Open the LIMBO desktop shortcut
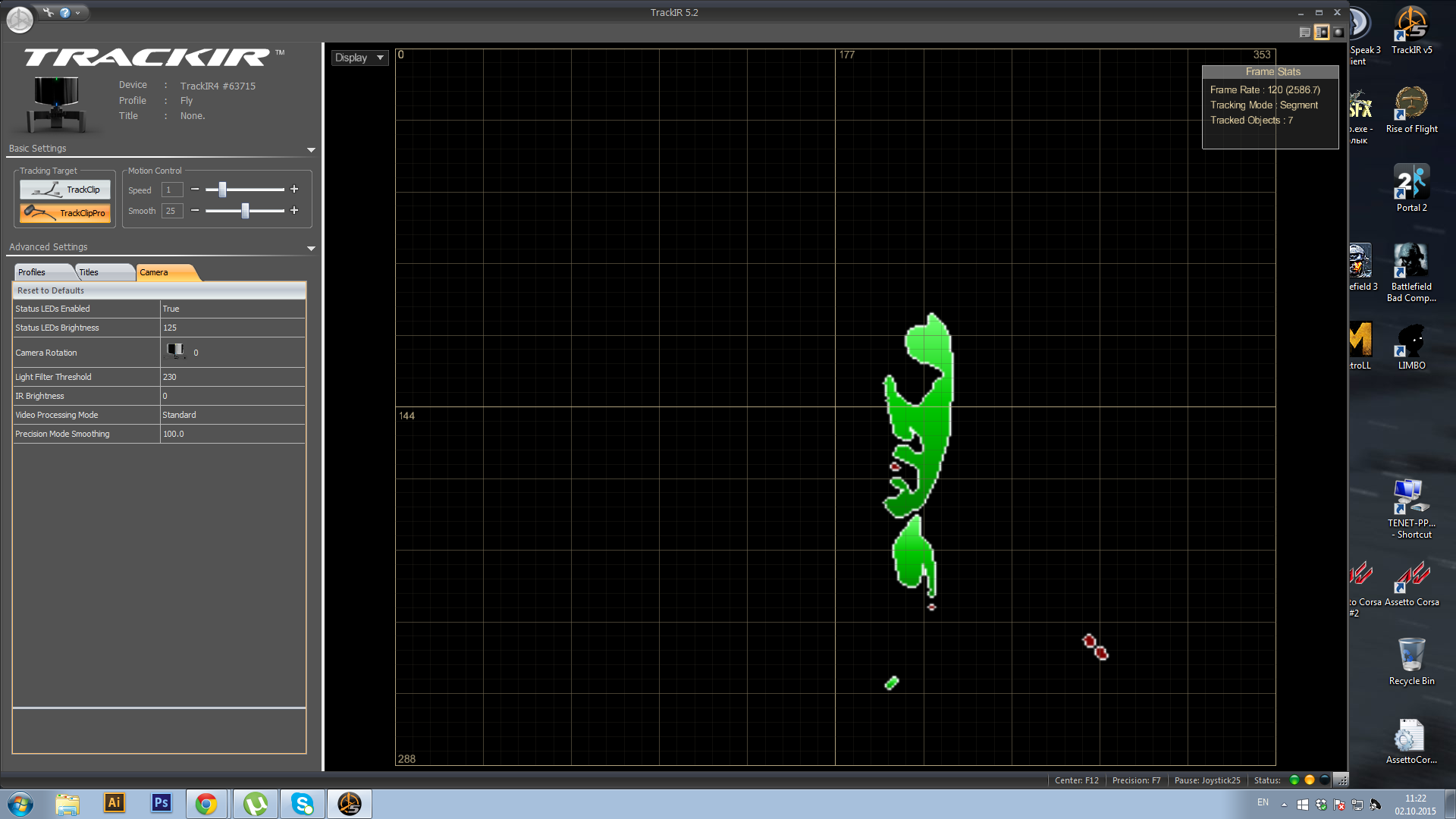The height and width of the screenshot is (819, 1456). (1411, 347)
